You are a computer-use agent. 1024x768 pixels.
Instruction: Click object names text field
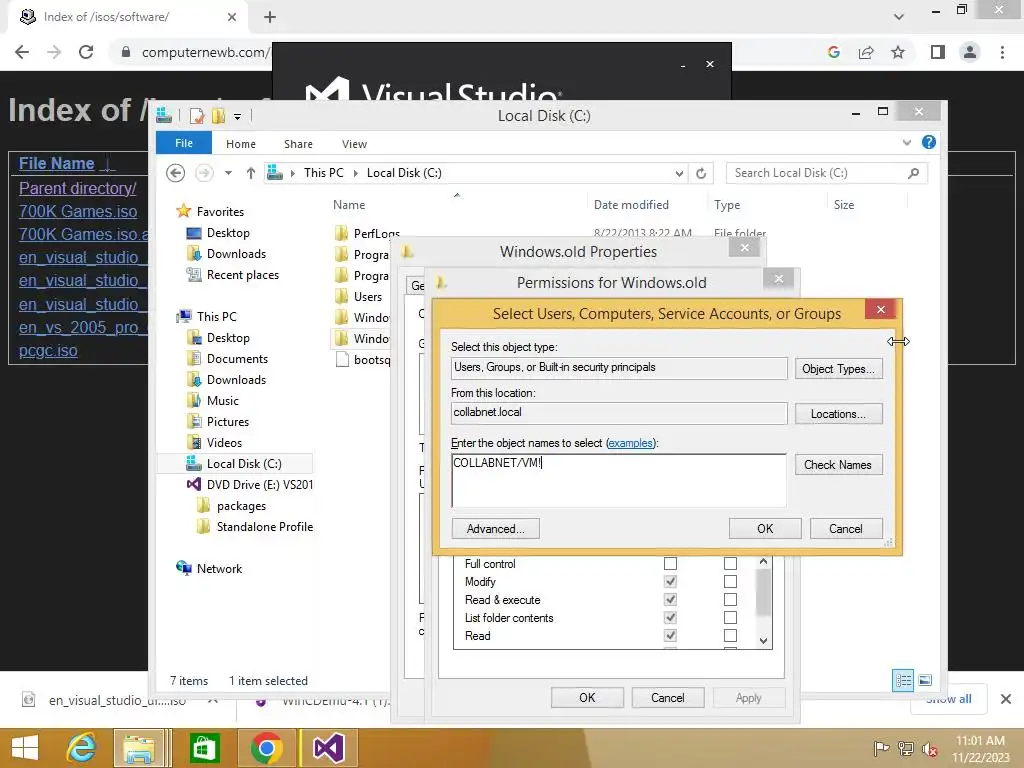point(618,481)
